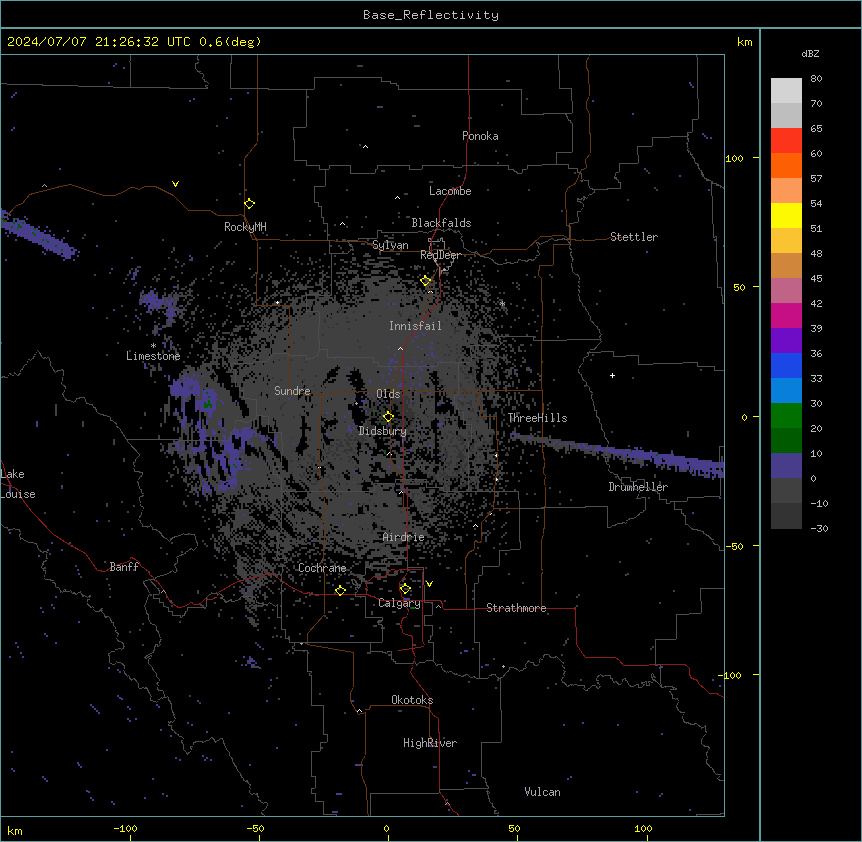Pick the orange swatch between 60 and 57 dBZ
862x842 pixels.
tap(786, 165)
